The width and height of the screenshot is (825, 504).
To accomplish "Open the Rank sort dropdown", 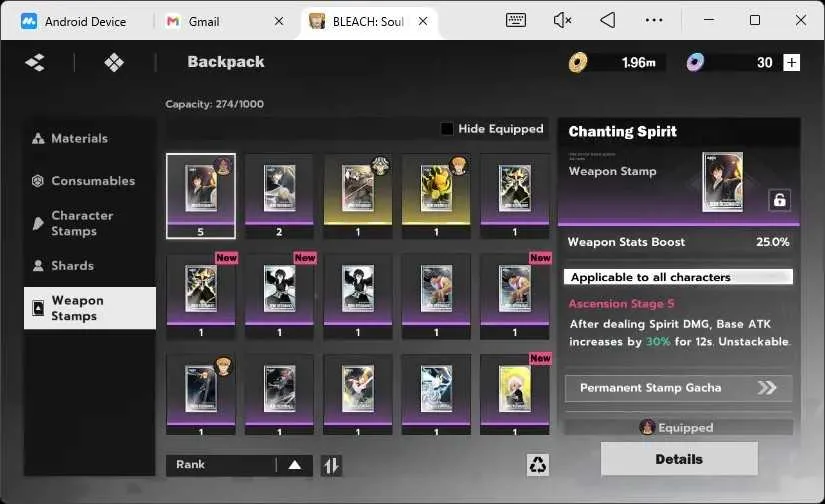I will (x=239, y=465).
